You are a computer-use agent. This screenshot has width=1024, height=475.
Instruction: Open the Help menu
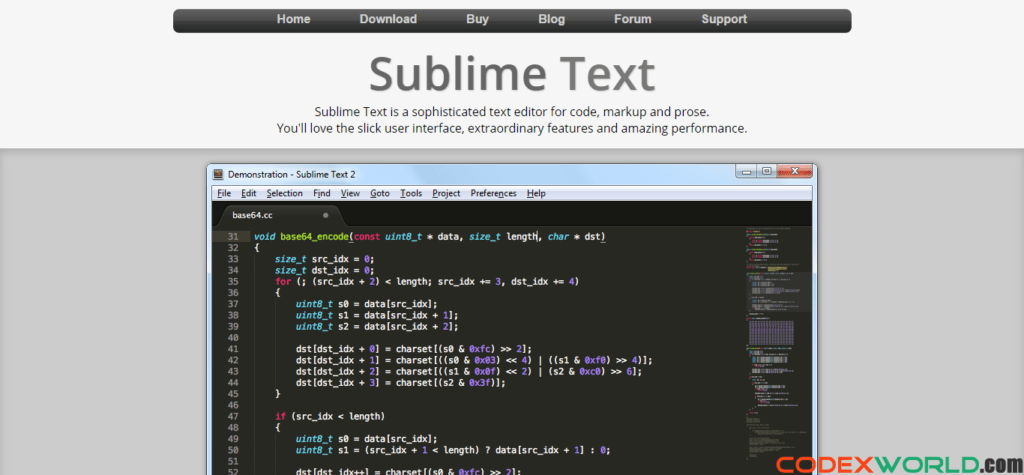coord(536,193)
